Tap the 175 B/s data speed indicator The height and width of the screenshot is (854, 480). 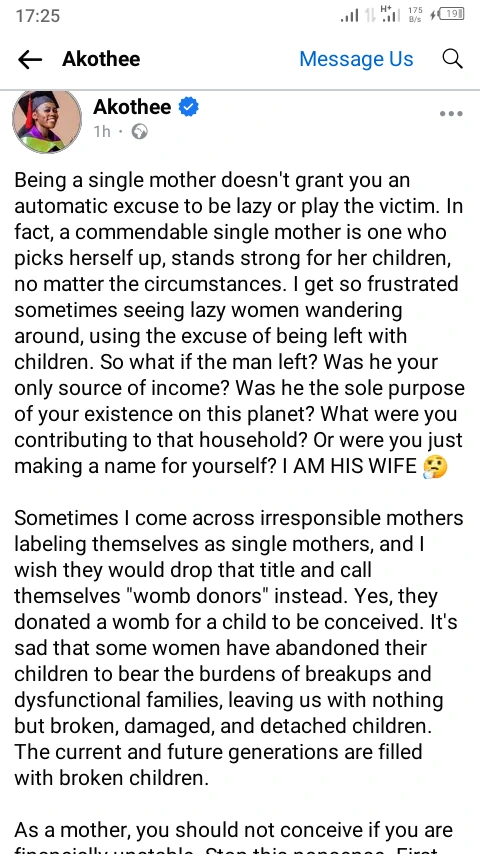click(415, 15)
